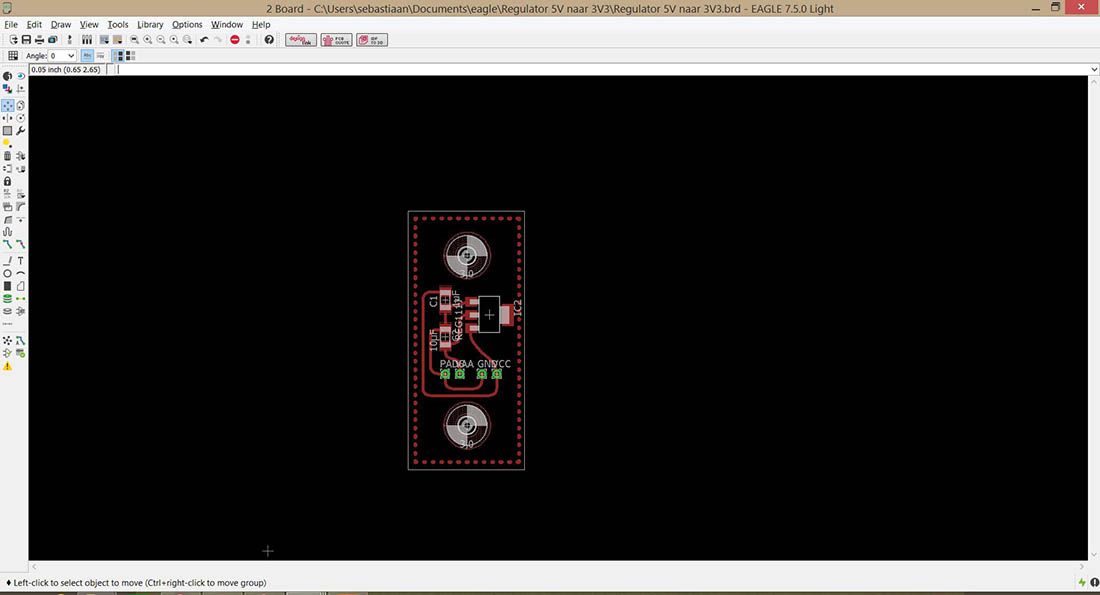Run the Ratsnest tool
The image size is (1100, 595).
coord(7,340)
